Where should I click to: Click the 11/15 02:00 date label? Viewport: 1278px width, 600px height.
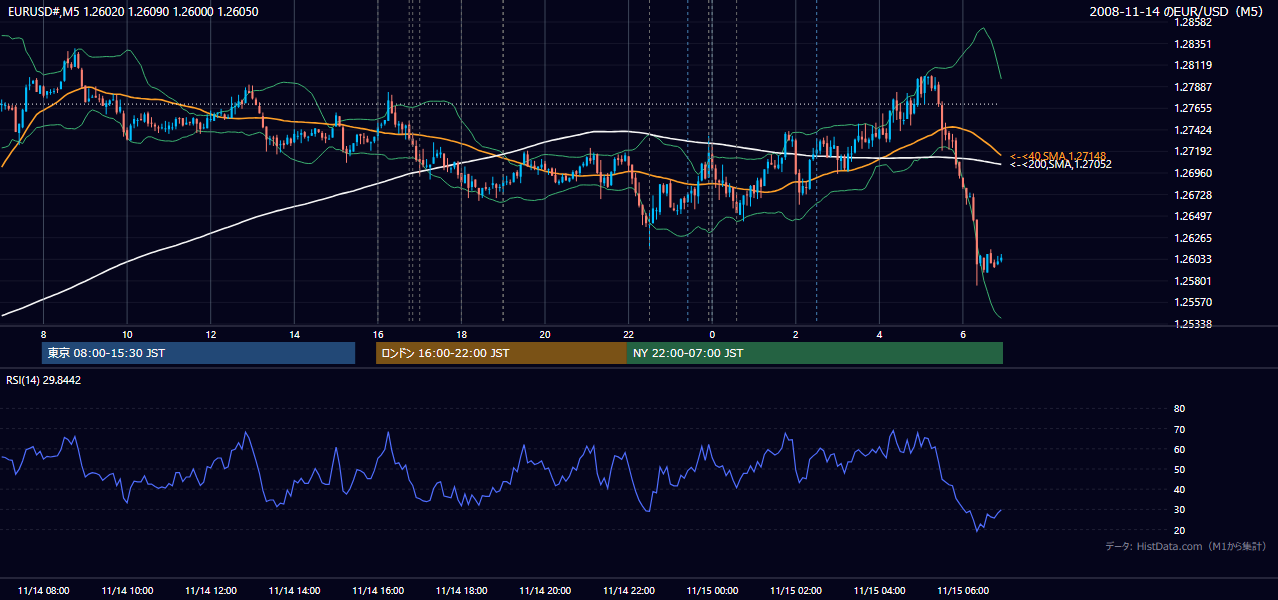pos(795,591)
